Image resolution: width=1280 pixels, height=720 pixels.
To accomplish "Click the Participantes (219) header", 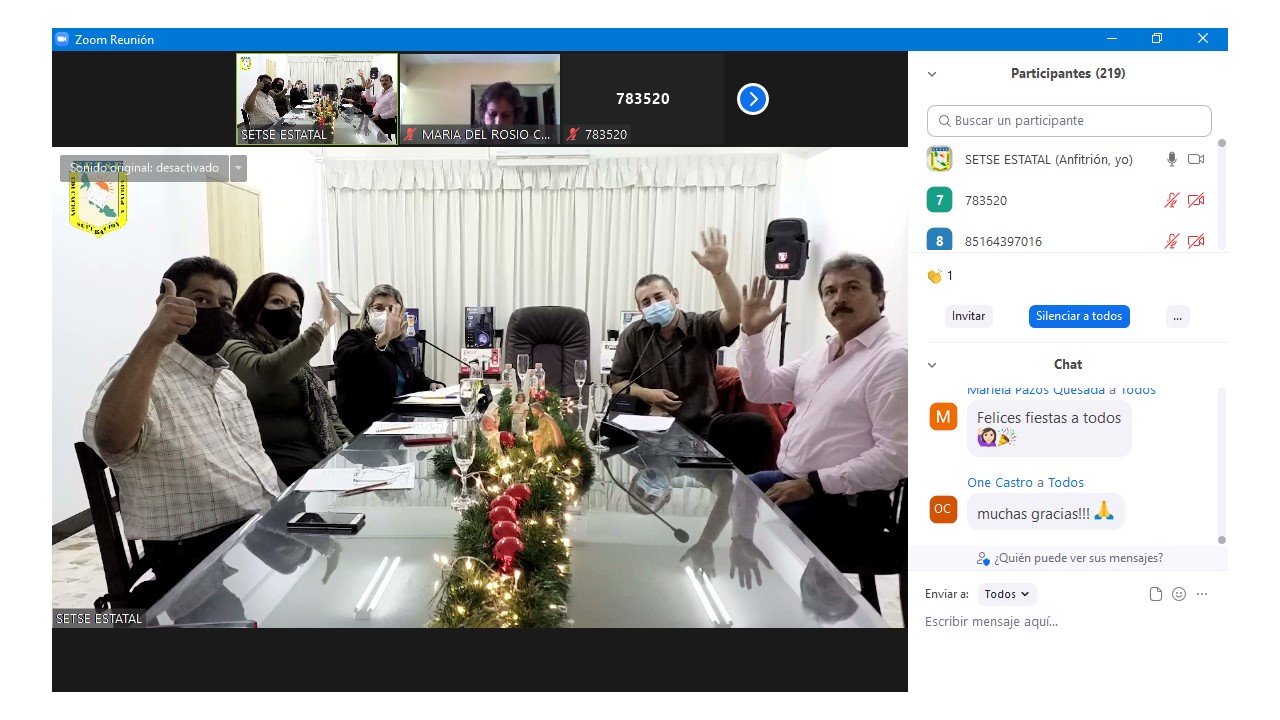I will tap(1068, 74).
